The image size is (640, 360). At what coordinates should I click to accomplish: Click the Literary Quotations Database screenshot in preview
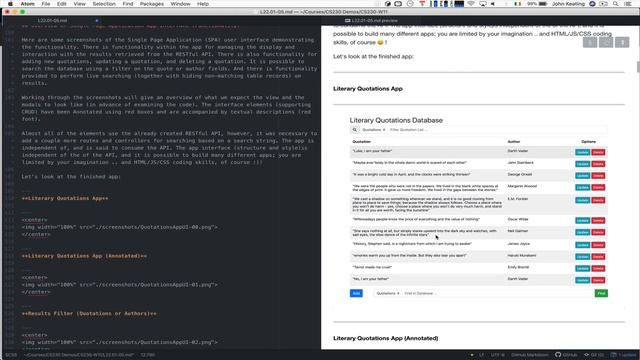coord(478,207)
